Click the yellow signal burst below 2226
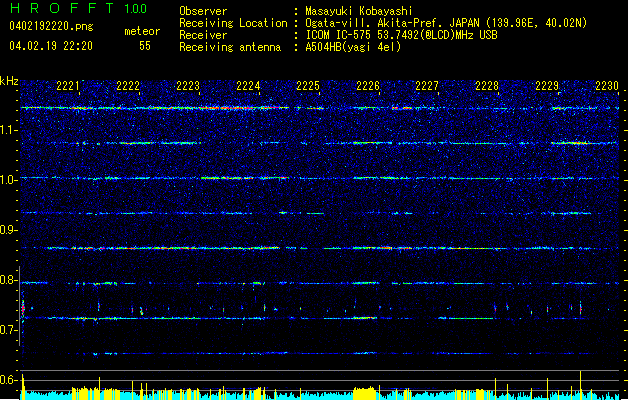 coord(364,393)
